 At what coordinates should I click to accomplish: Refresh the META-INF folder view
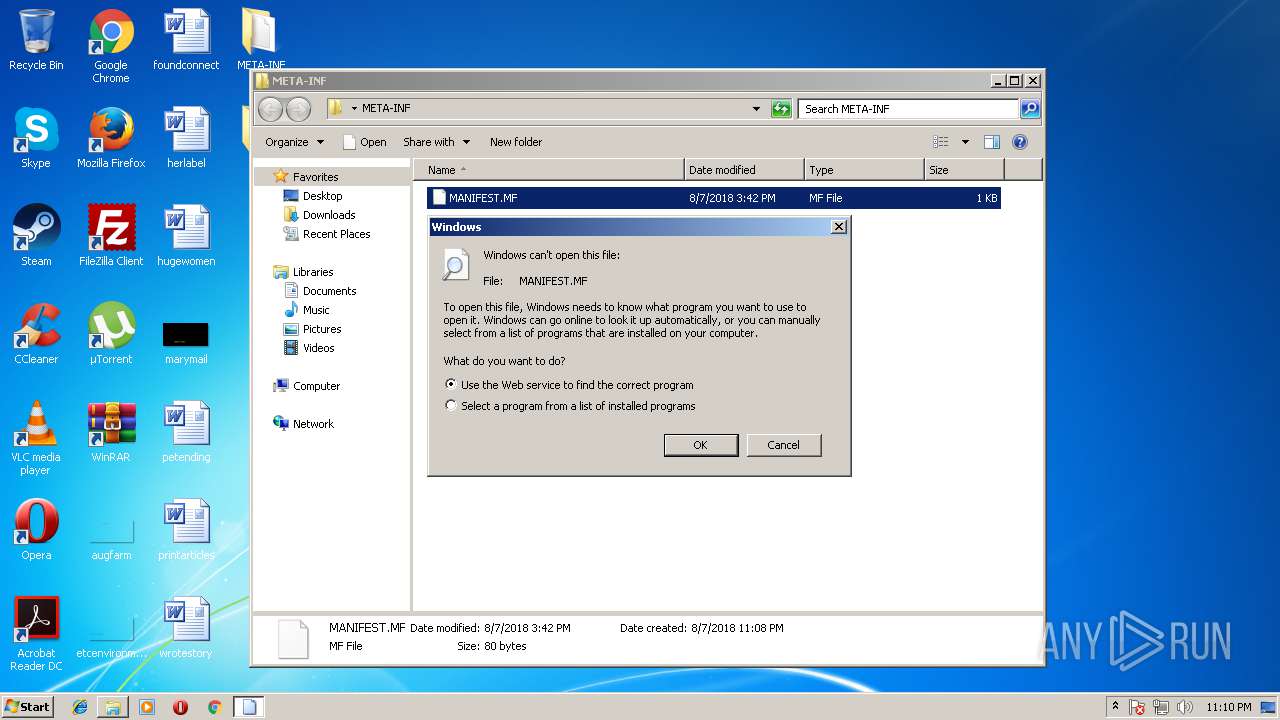[781, 109]
